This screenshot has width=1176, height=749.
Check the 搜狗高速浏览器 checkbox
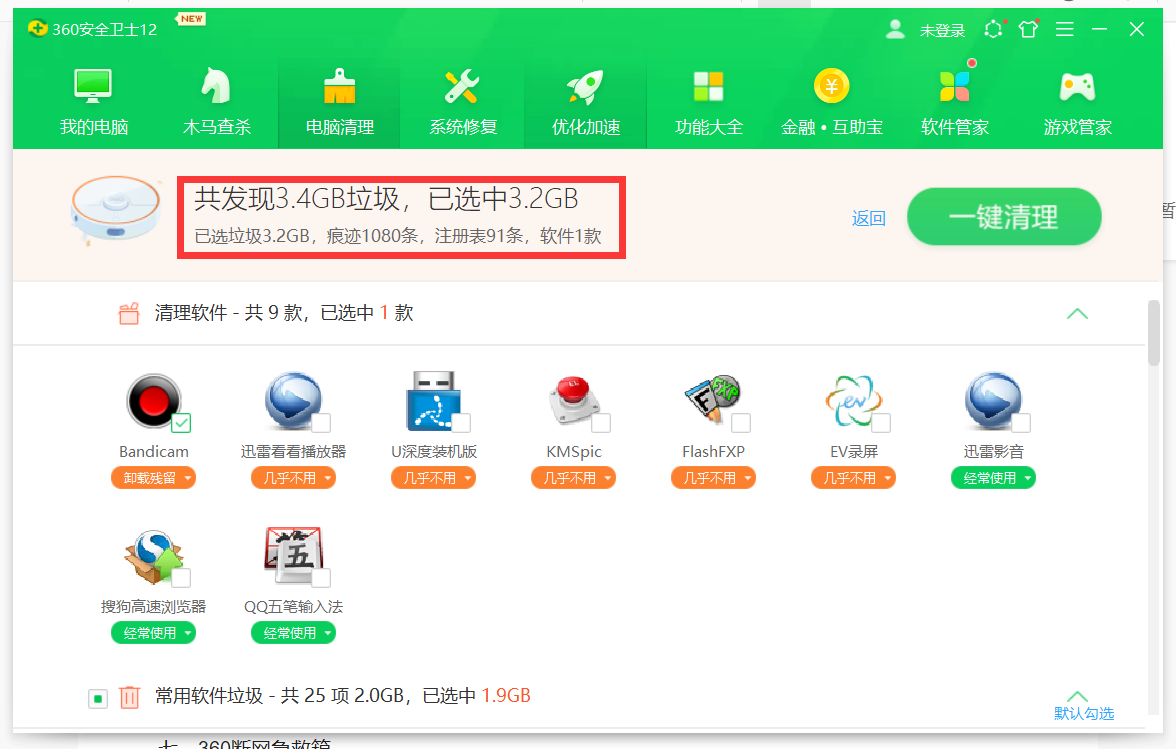click(x=181, y=578)
